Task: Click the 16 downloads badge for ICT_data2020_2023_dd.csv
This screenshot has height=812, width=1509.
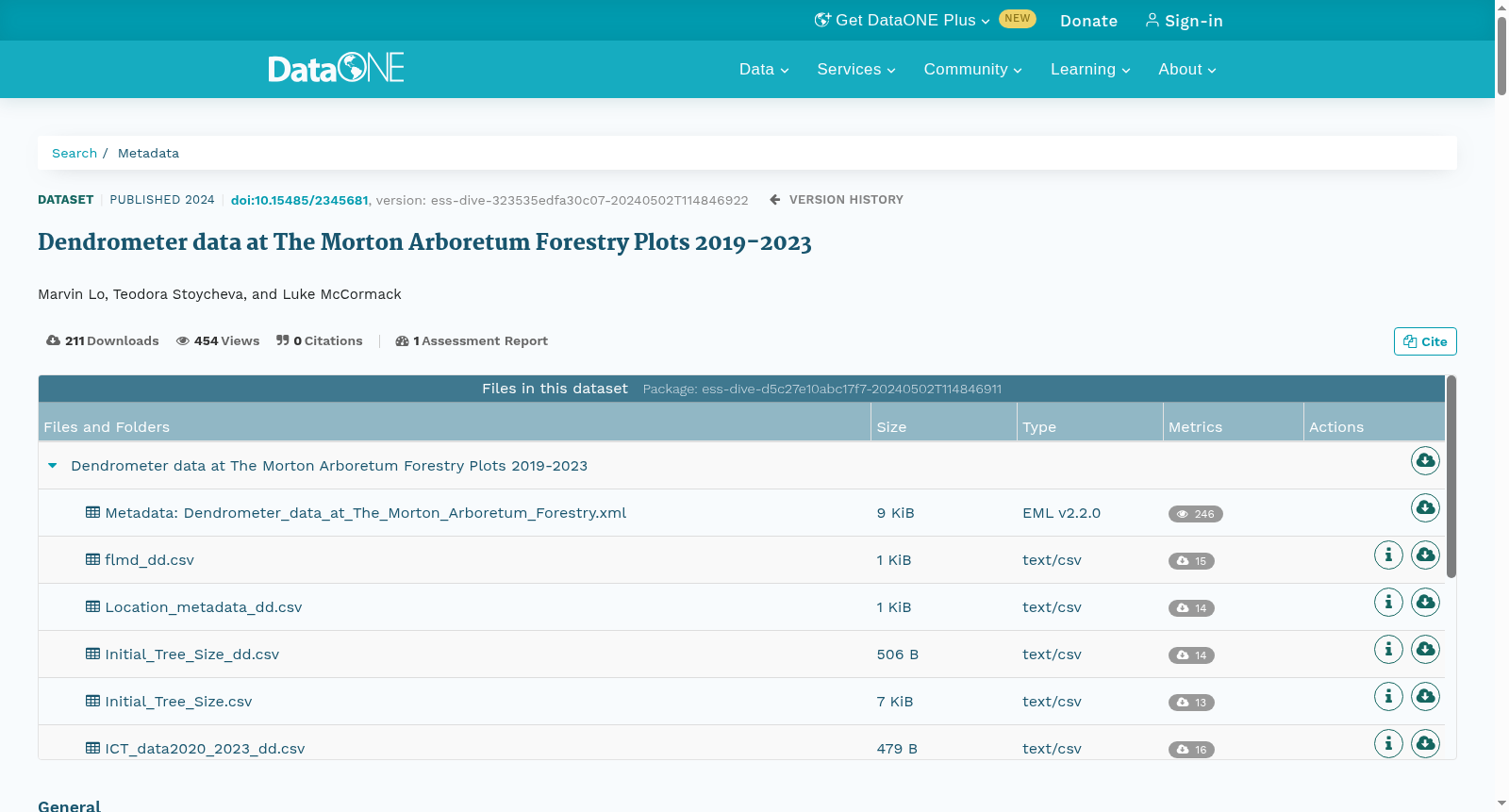Action: [x=1191, y=750]
